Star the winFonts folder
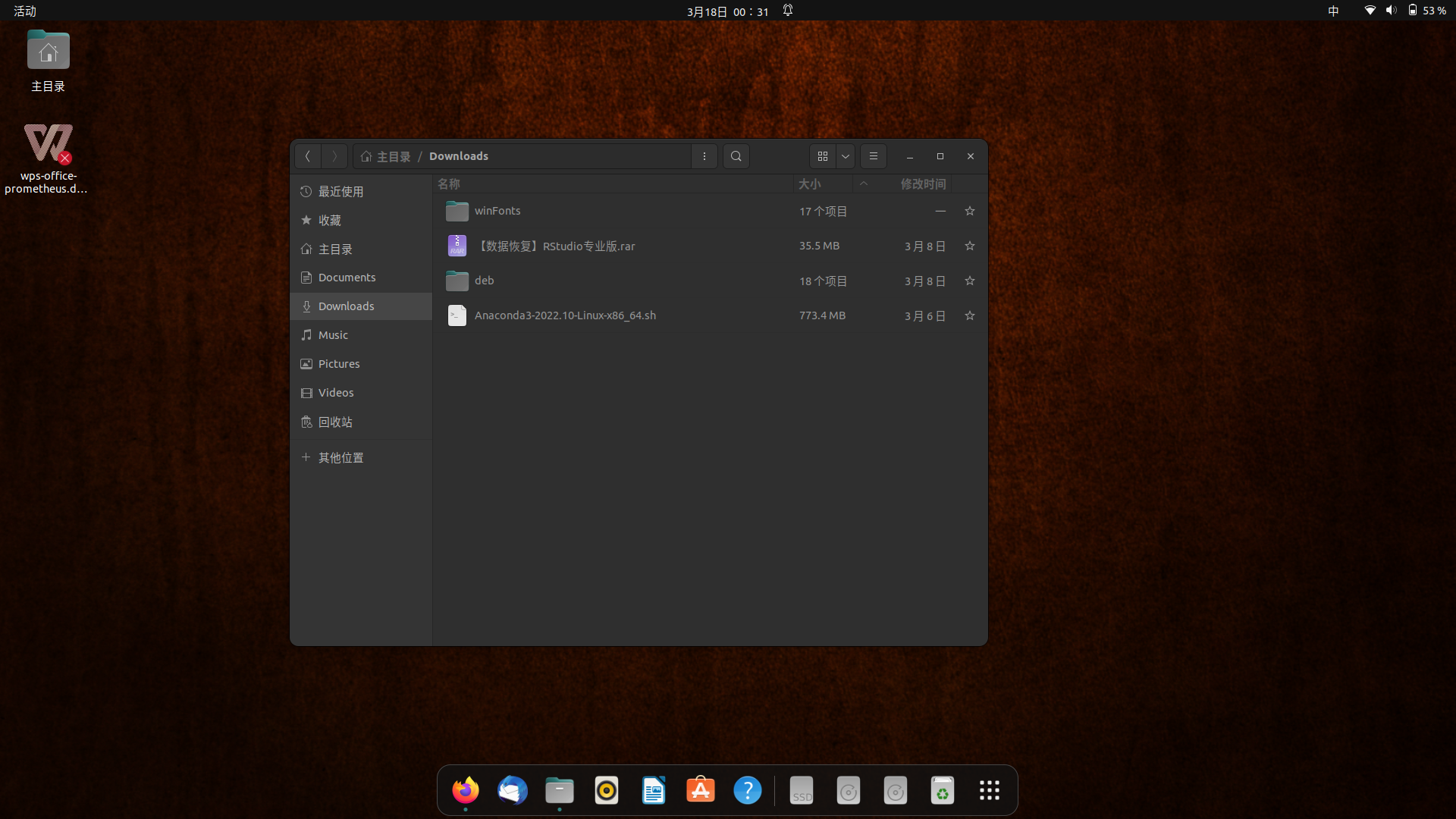The width and height of the screenshot is (1456, 819). (969, 211)
